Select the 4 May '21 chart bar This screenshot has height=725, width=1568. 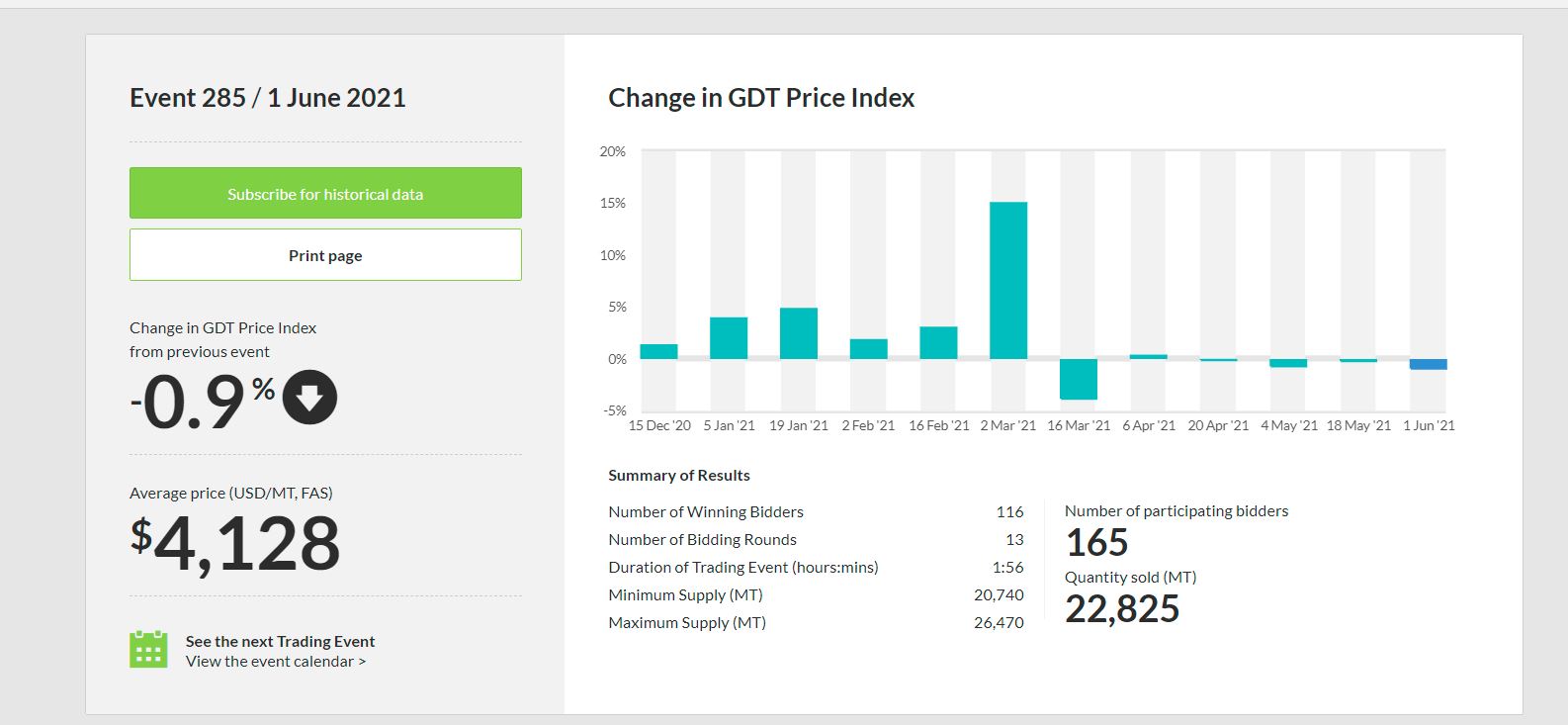[x=1288, y=363]
